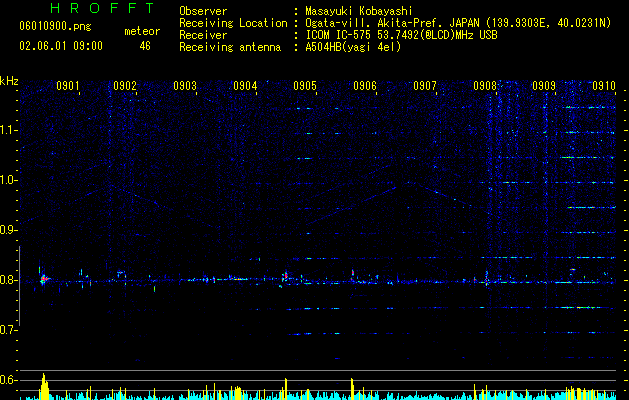Click the 1.0 frequency axis label
Screen dimensions: 629x400
point(8,180)
